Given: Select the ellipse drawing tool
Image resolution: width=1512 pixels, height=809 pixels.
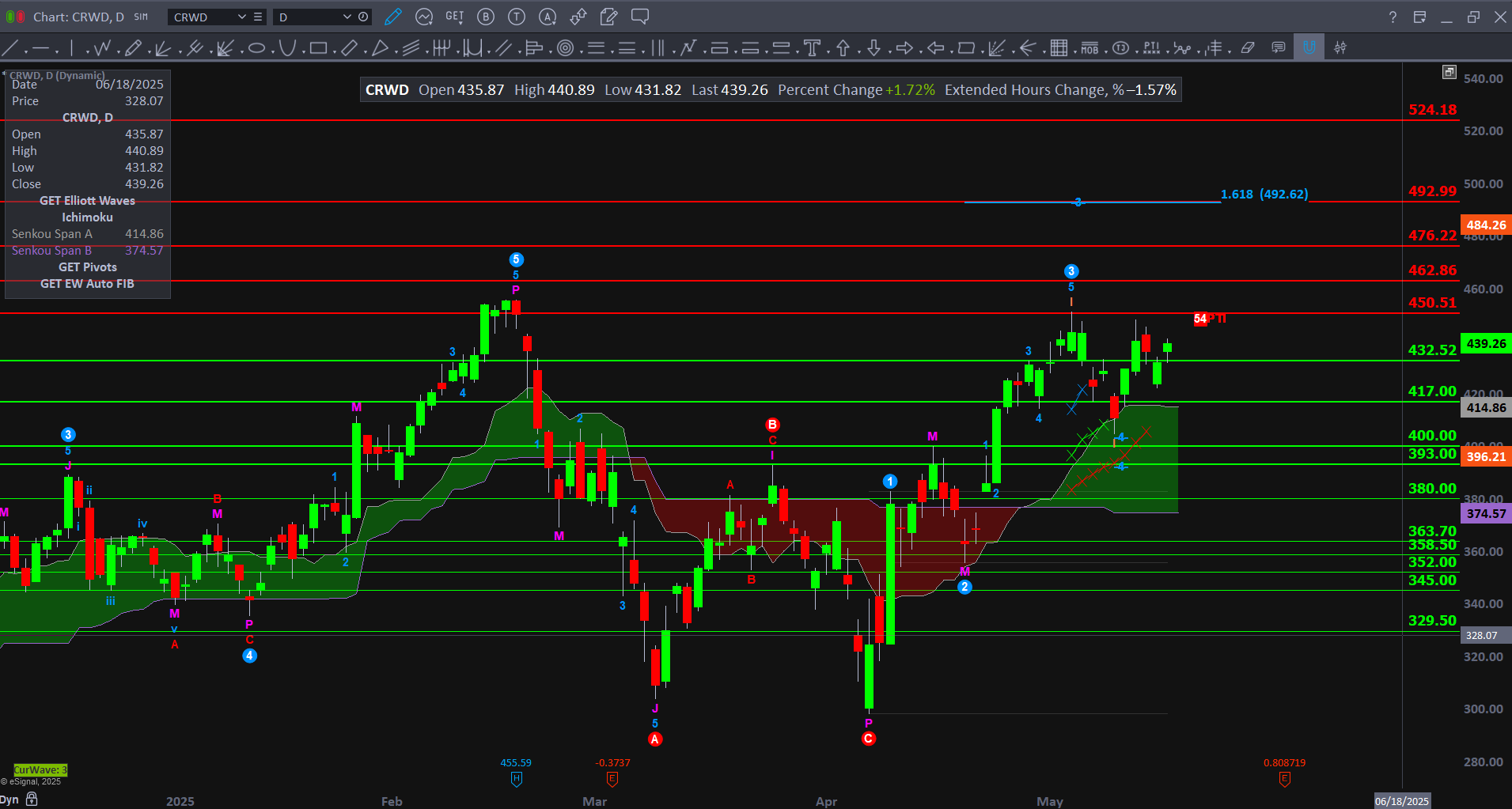Looking at the screenshot, I should click(256, 48).
